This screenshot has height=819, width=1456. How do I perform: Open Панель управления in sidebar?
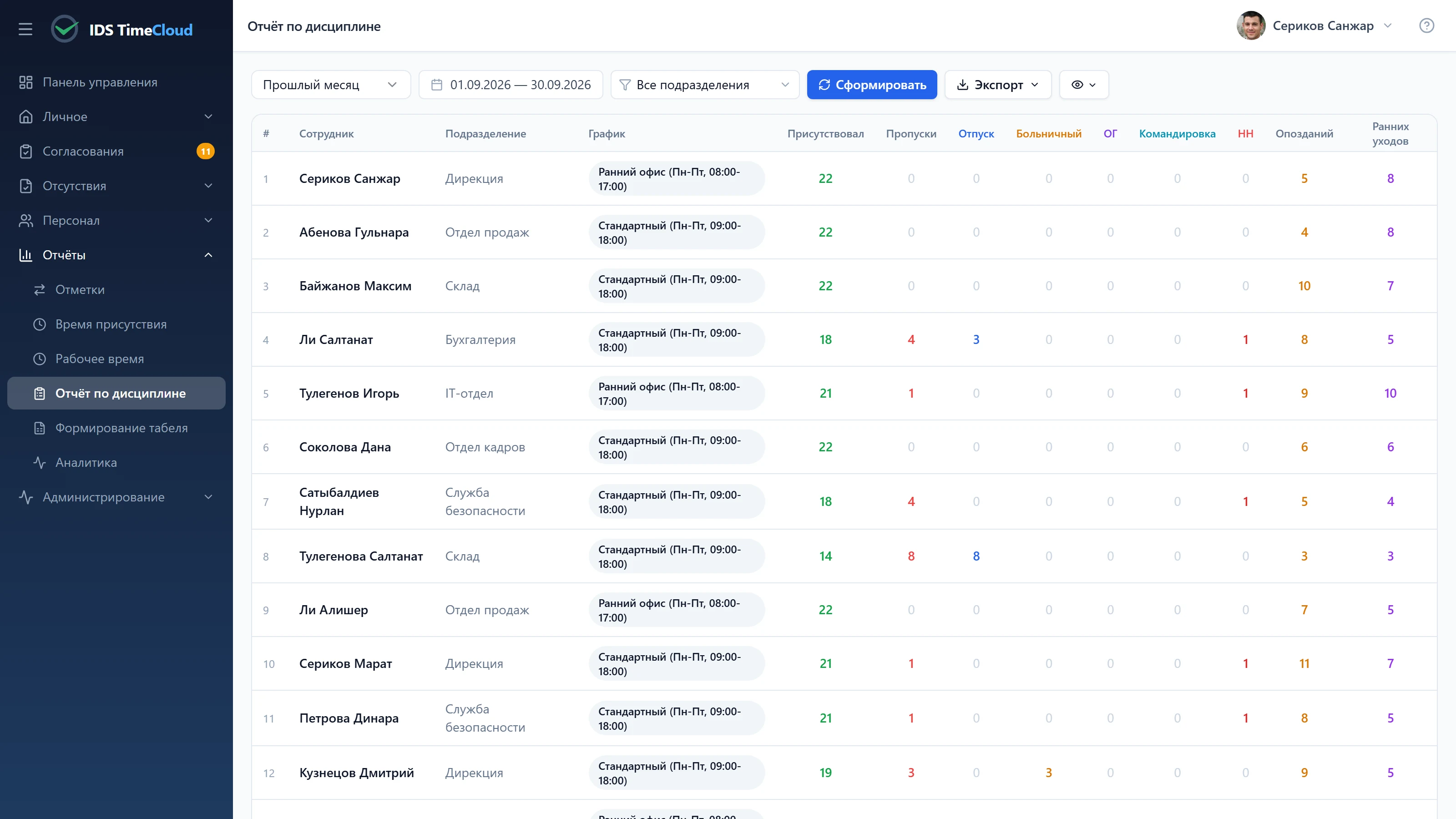tap(116, 82)
